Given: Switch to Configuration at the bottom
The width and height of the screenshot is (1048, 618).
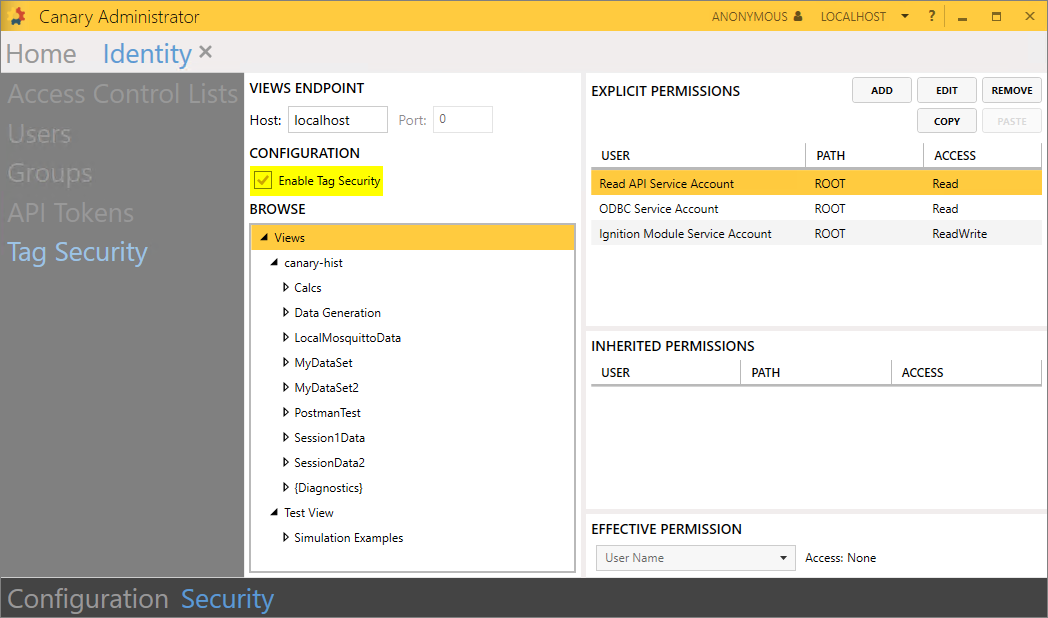Looking at the screenshot, I should pyautogui.click(x=88, y=599).
